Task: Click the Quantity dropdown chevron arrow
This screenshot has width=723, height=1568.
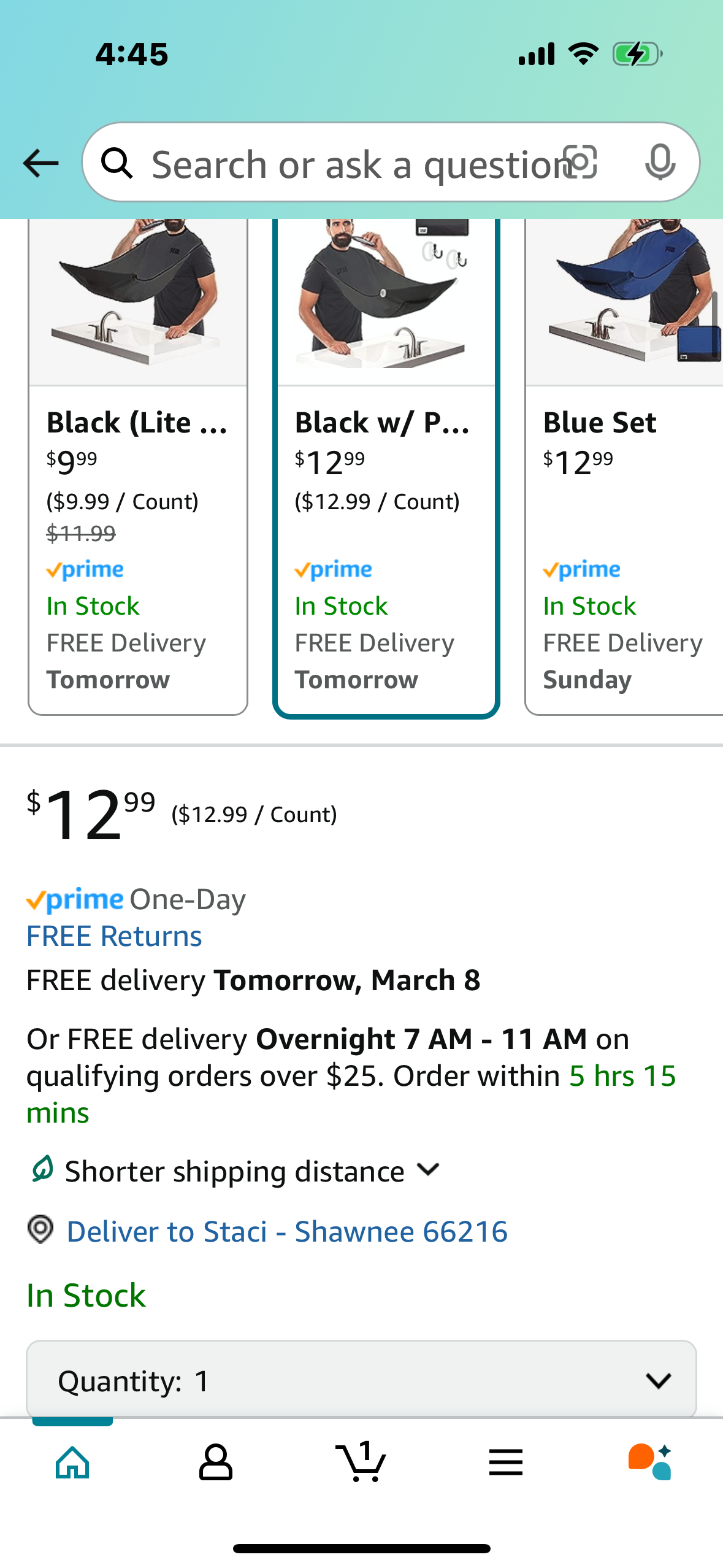Action: tap(659, 1381)
